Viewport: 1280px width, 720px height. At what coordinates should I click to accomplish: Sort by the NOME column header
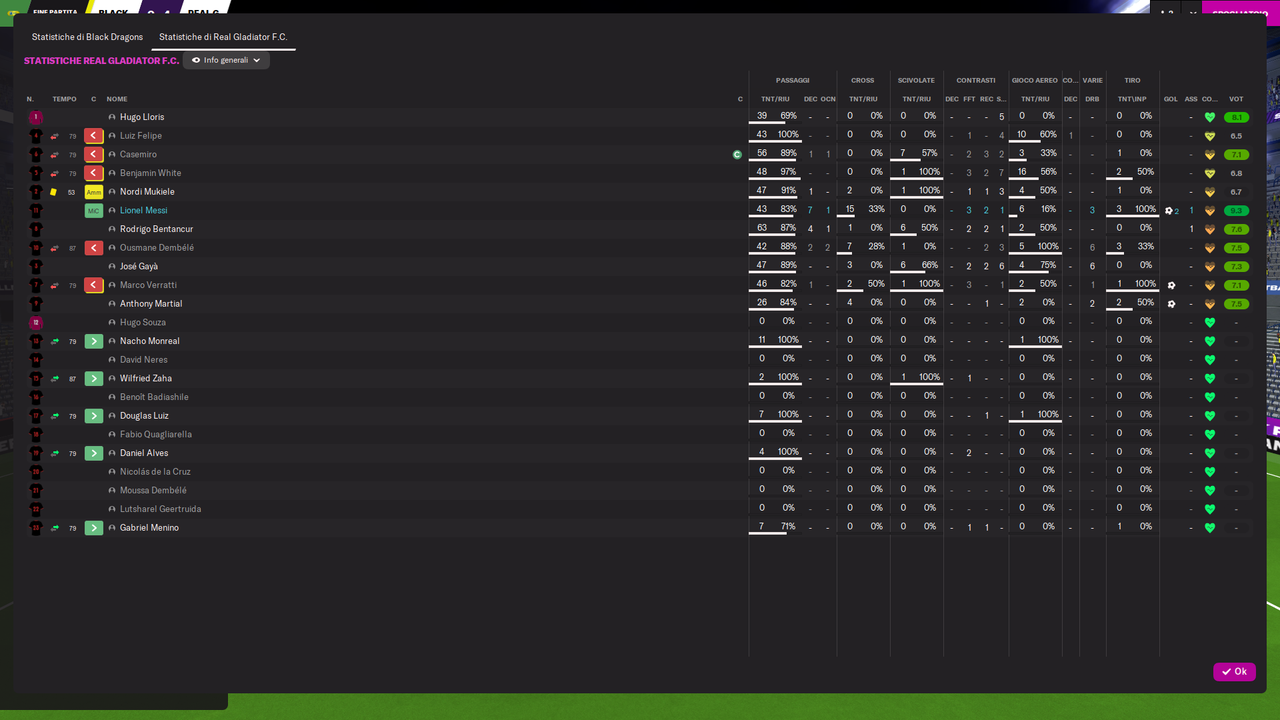tap(117, 99)
